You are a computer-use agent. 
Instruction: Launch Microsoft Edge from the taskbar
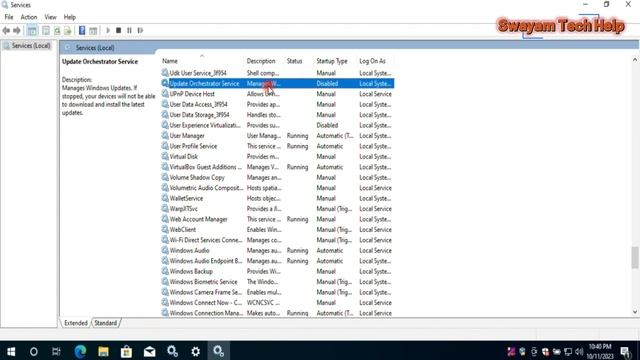click(80, 351)
